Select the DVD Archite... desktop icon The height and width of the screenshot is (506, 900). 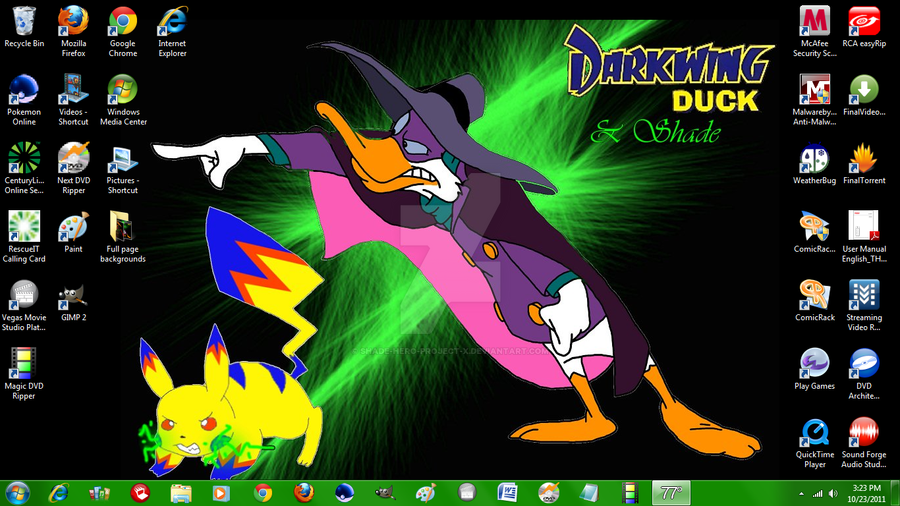pyautogui.click(x=864, y=374)
